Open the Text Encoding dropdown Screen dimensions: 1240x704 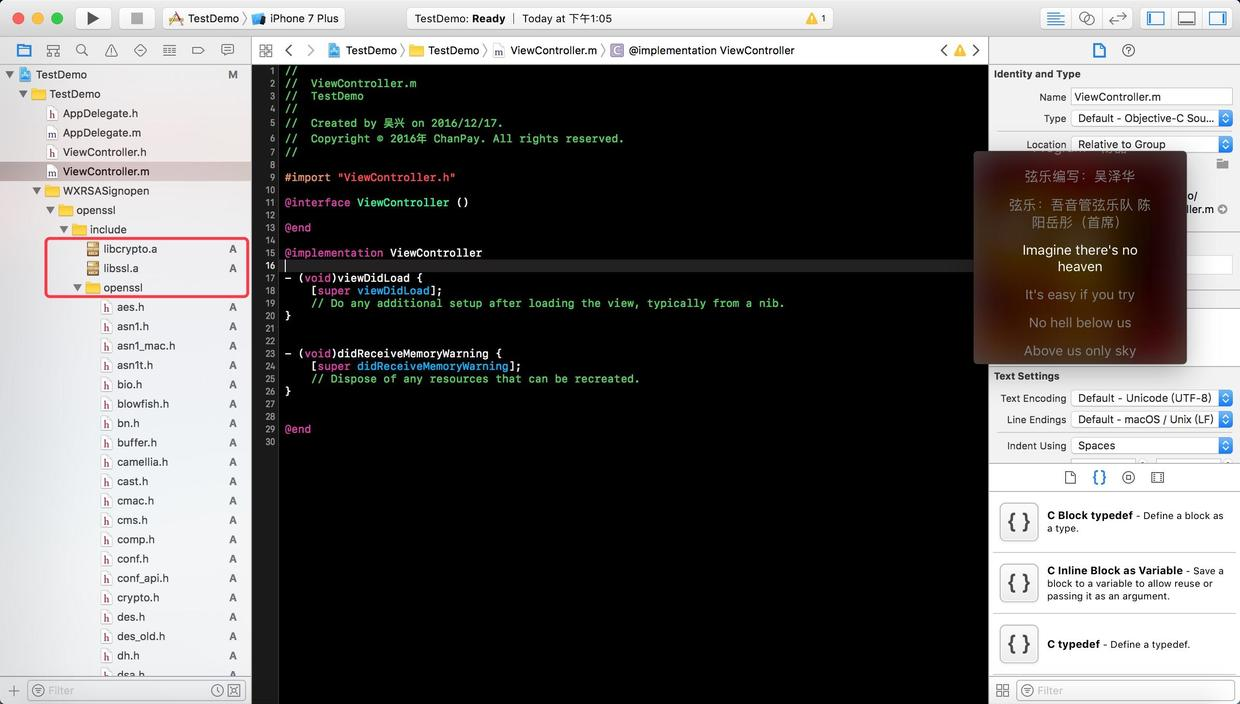point(1151,398)
